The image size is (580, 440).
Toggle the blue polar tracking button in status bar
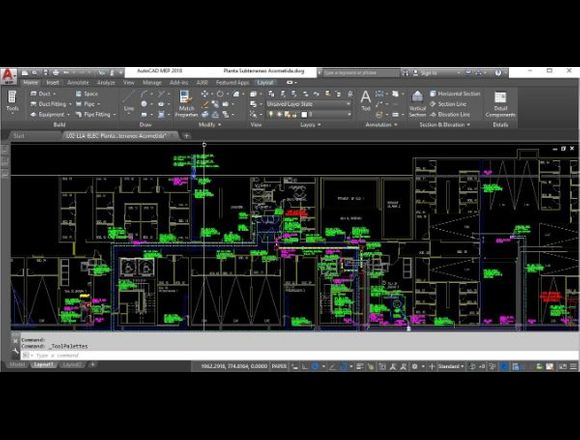click(315, 366)
